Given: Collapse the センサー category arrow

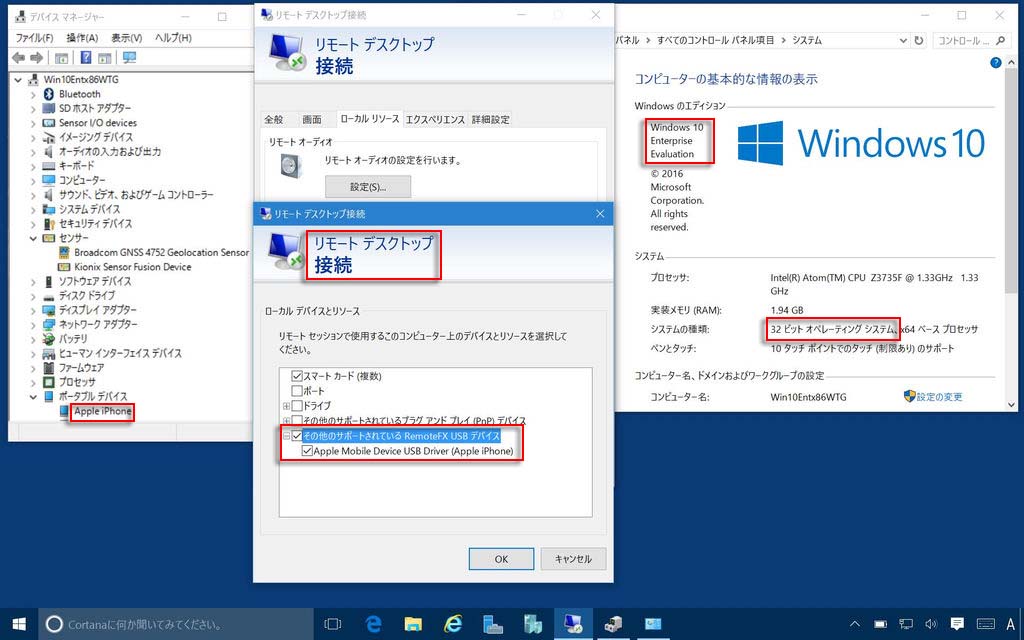Looking at the screenshot, I should 33,238.
